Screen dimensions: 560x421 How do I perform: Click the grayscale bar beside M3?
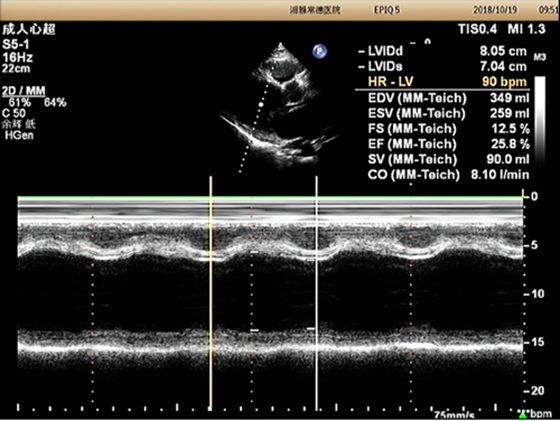pyautogui.click(x=540, y=120)
